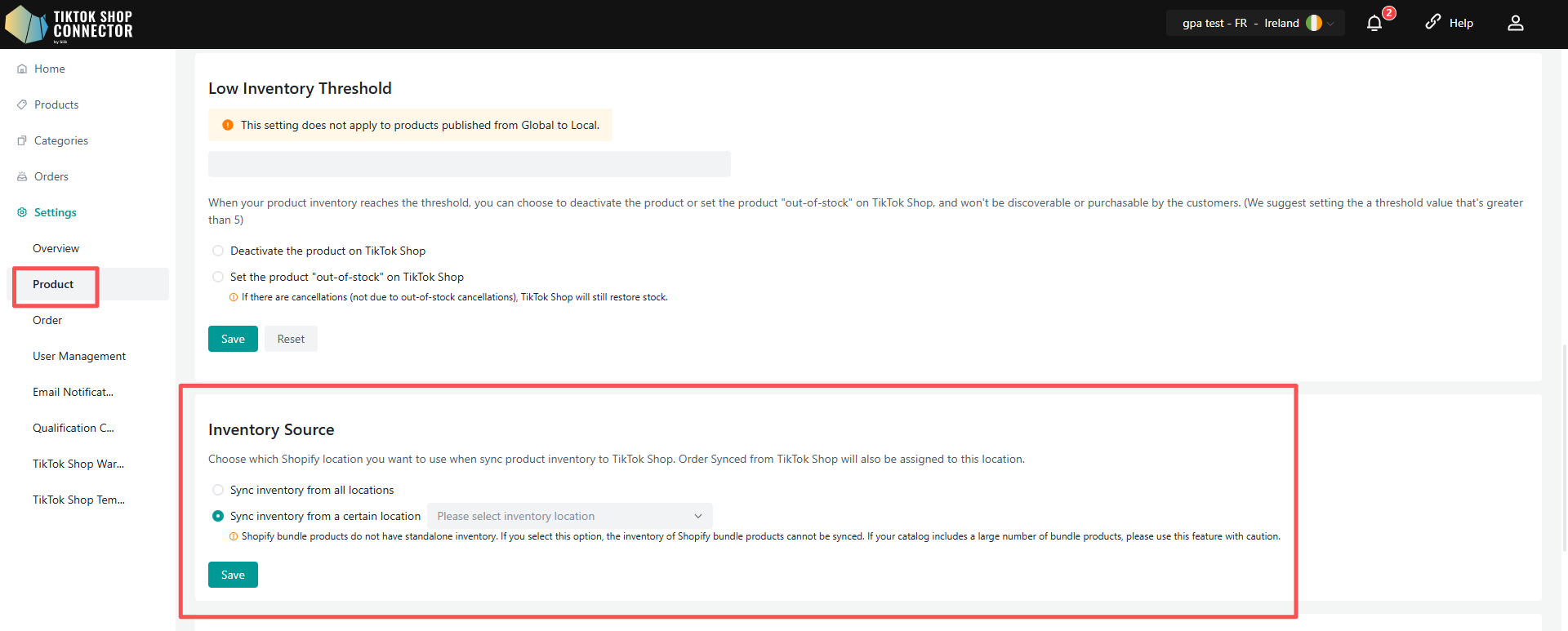Click the Ireland flag icon
Viewport: 1568px width, 631px height.
(1314, 24)
